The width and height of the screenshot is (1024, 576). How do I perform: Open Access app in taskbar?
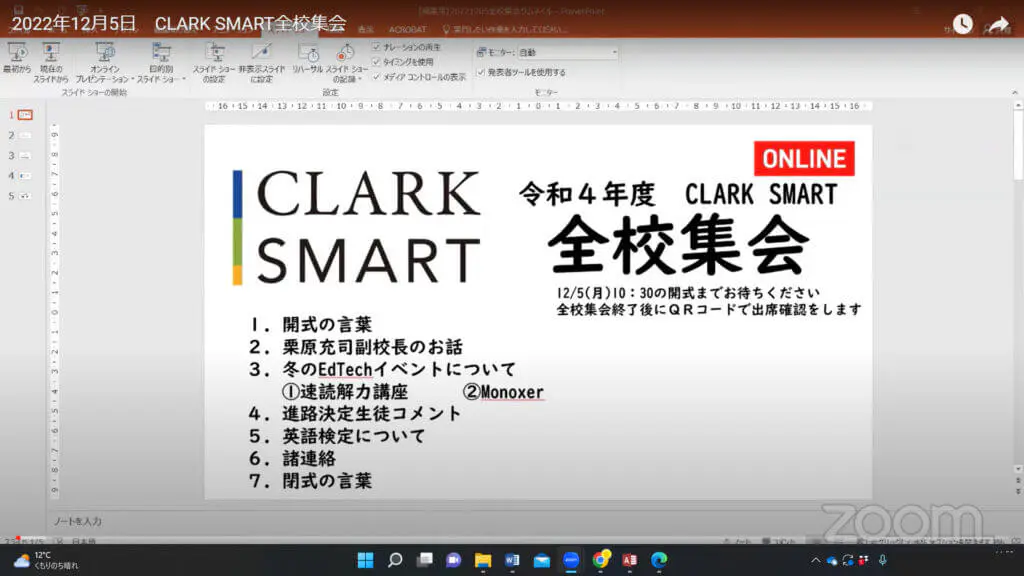[x=630, y=560]
